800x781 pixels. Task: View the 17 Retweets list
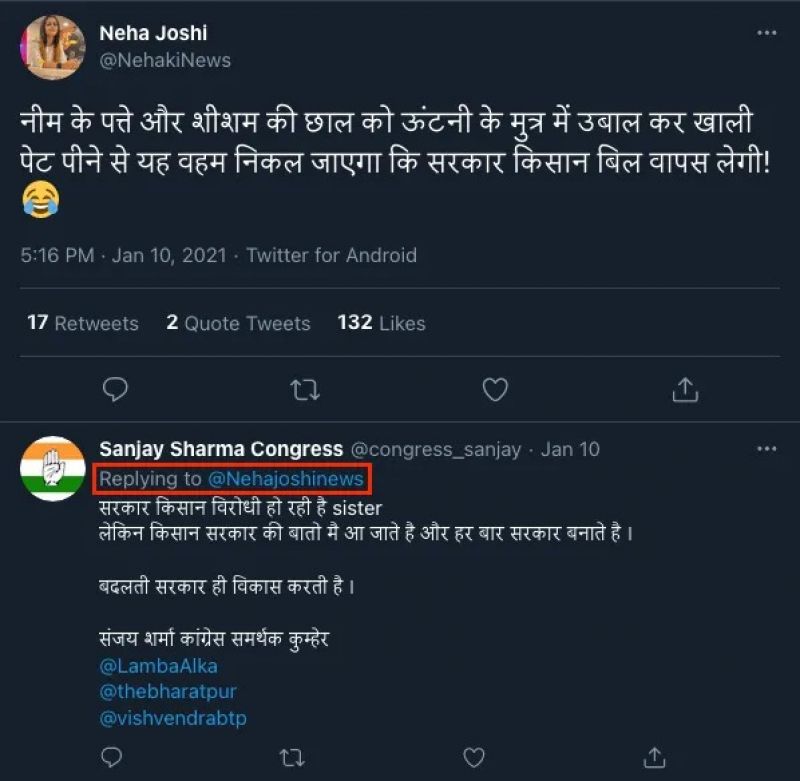[x=83, y=323]
